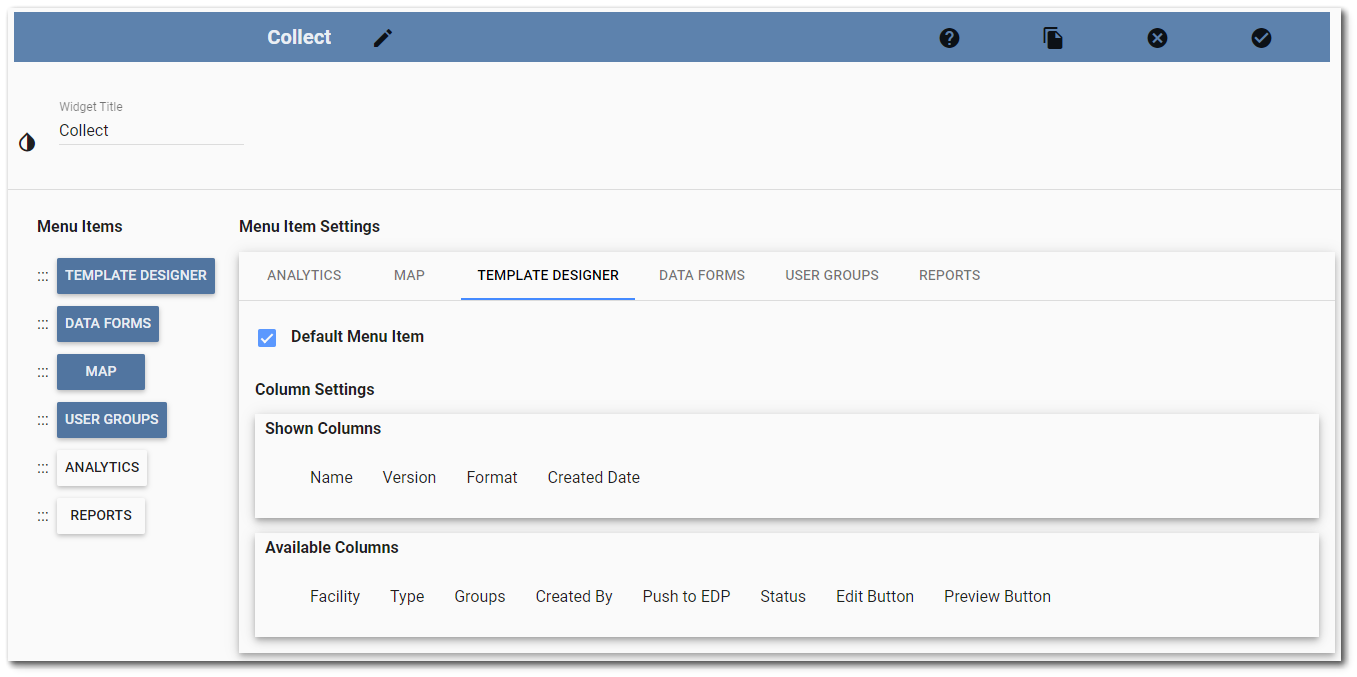This screenshot has width=1357, height=677.
Task: Click the duplicate widget icon
Action: 1052,37
